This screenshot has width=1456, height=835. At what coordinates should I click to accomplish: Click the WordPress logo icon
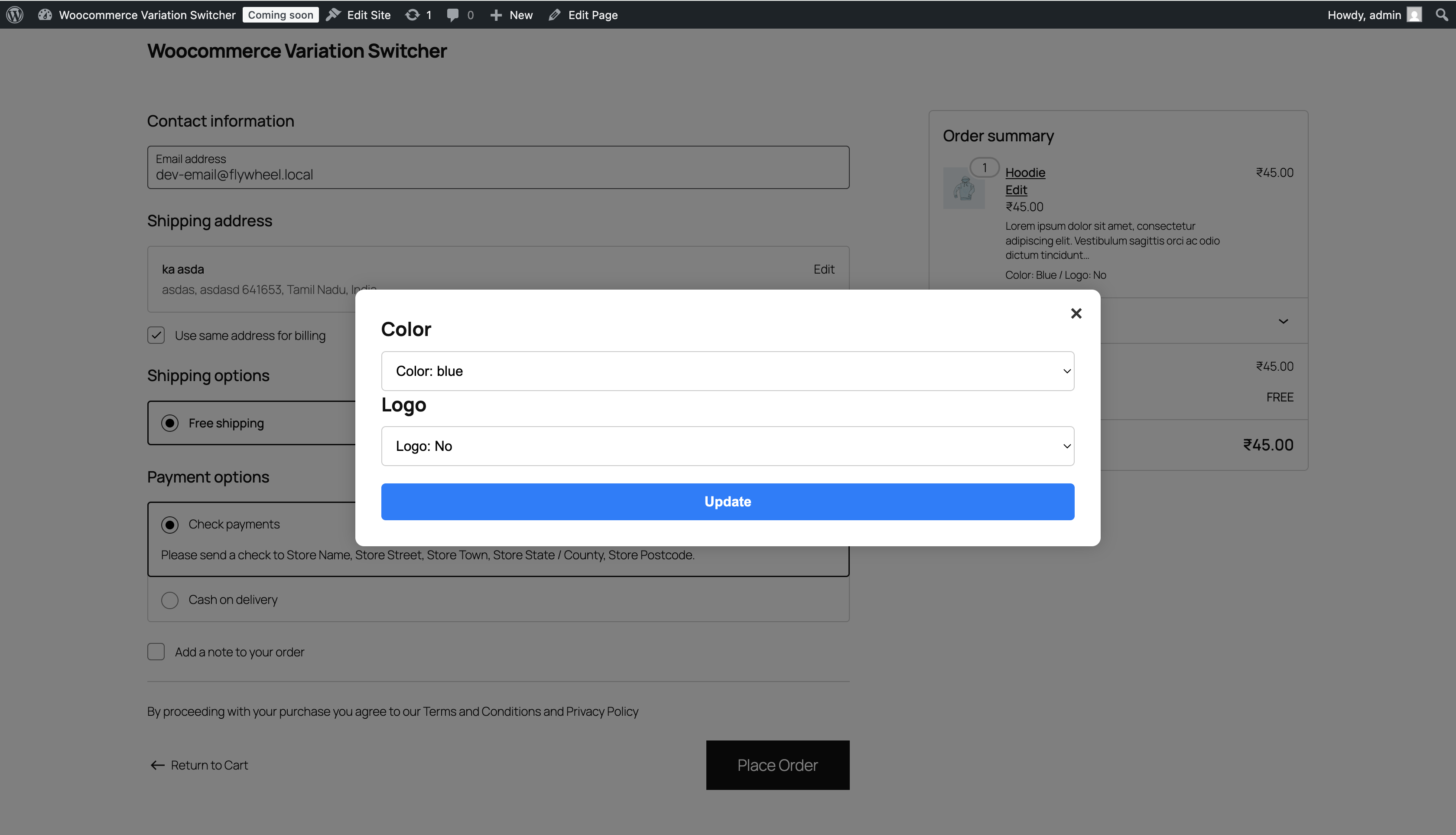[15, 15]
